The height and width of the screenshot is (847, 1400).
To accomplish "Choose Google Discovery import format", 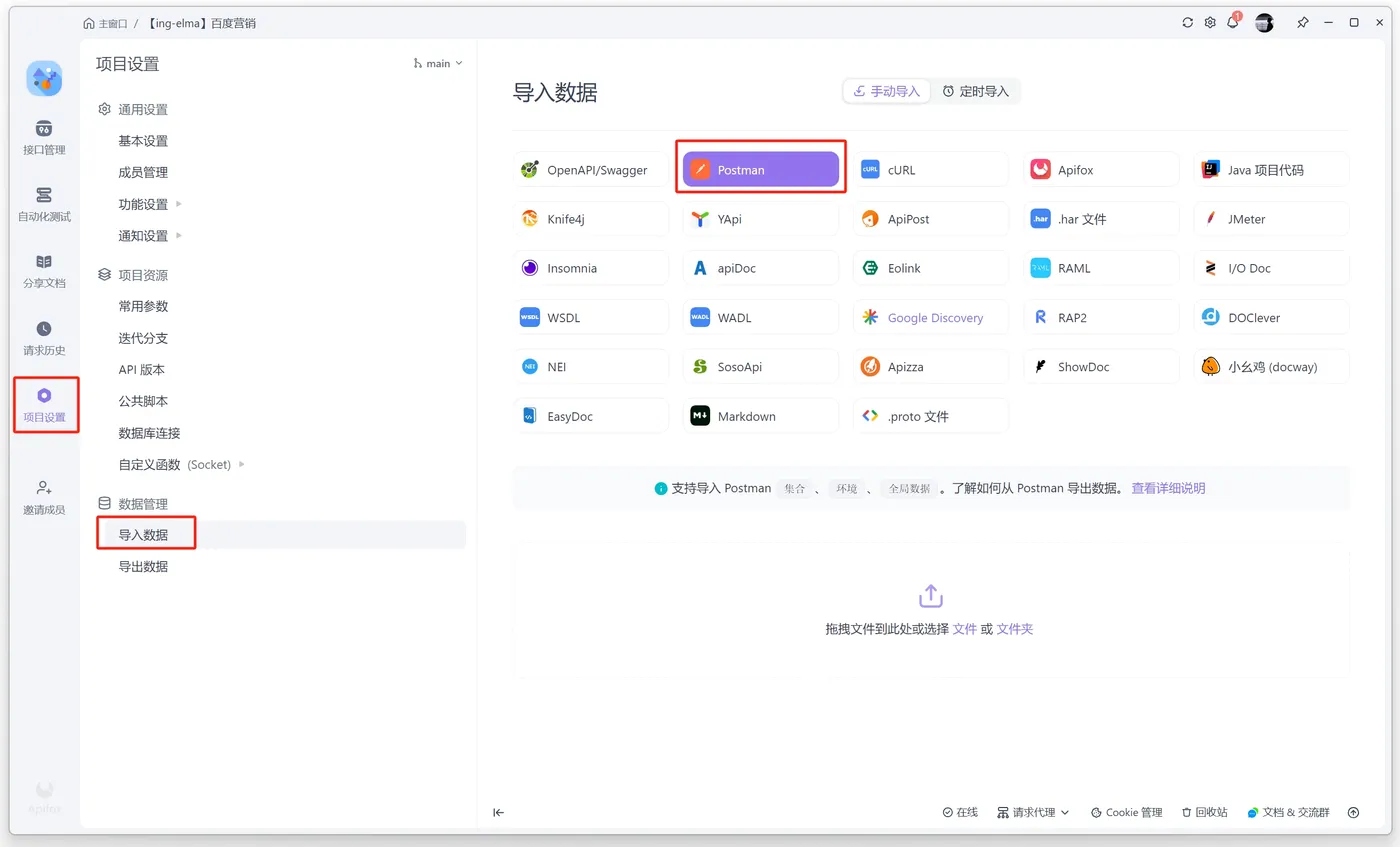I will [x=931, y=318].
